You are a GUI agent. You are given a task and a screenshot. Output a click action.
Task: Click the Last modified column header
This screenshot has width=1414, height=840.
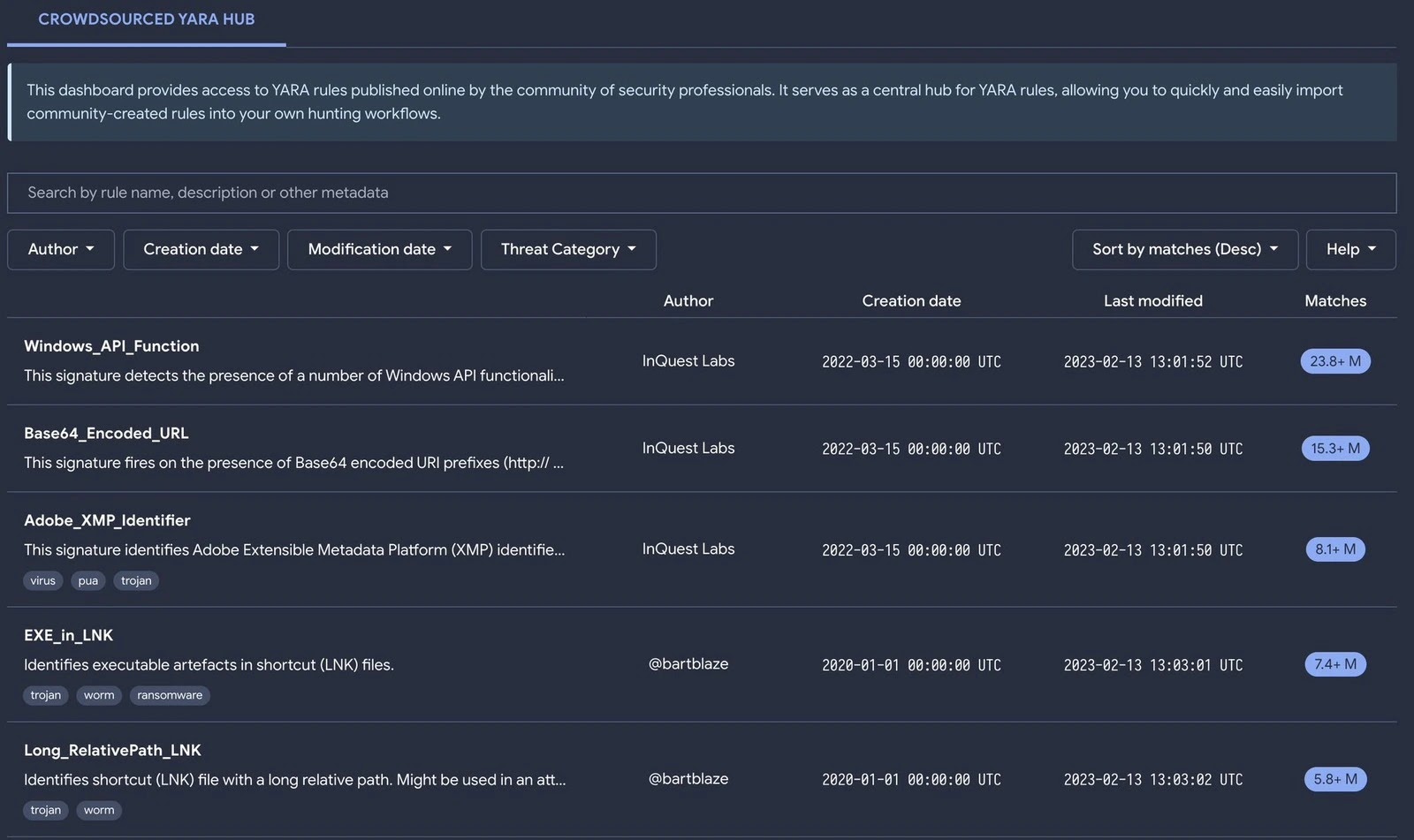tap(1153, 301)
